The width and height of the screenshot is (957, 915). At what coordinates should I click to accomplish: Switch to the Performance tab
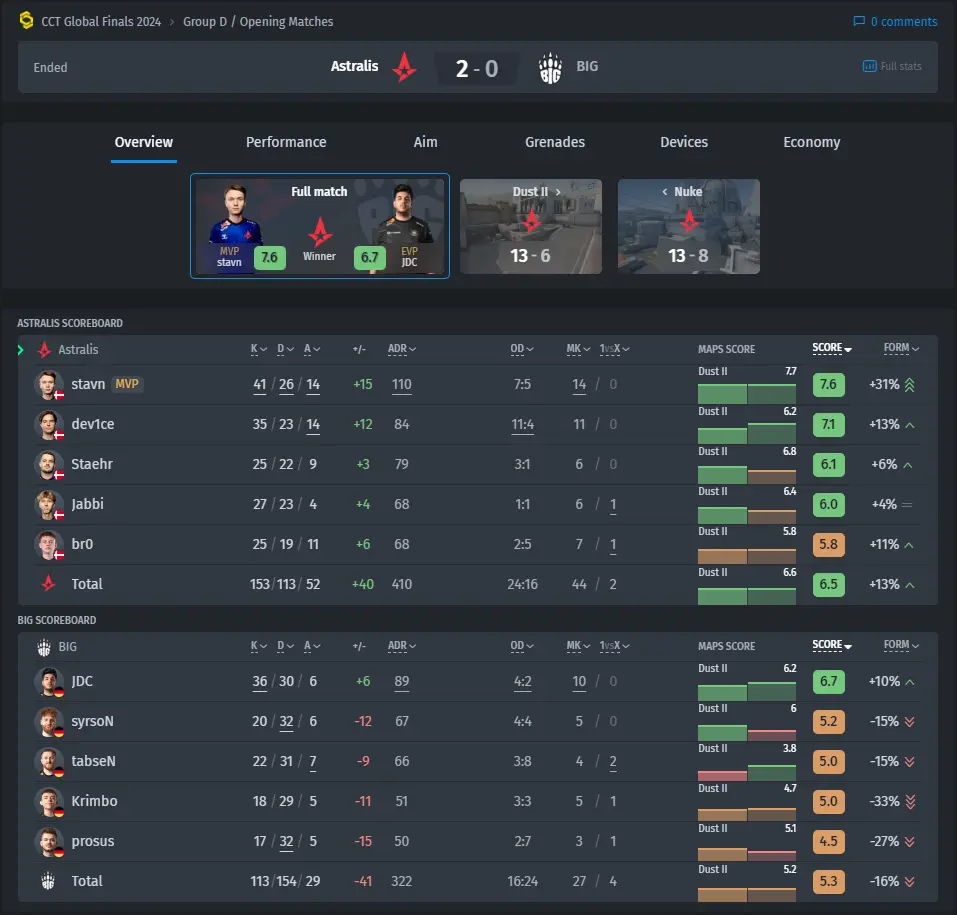(286, 142)
